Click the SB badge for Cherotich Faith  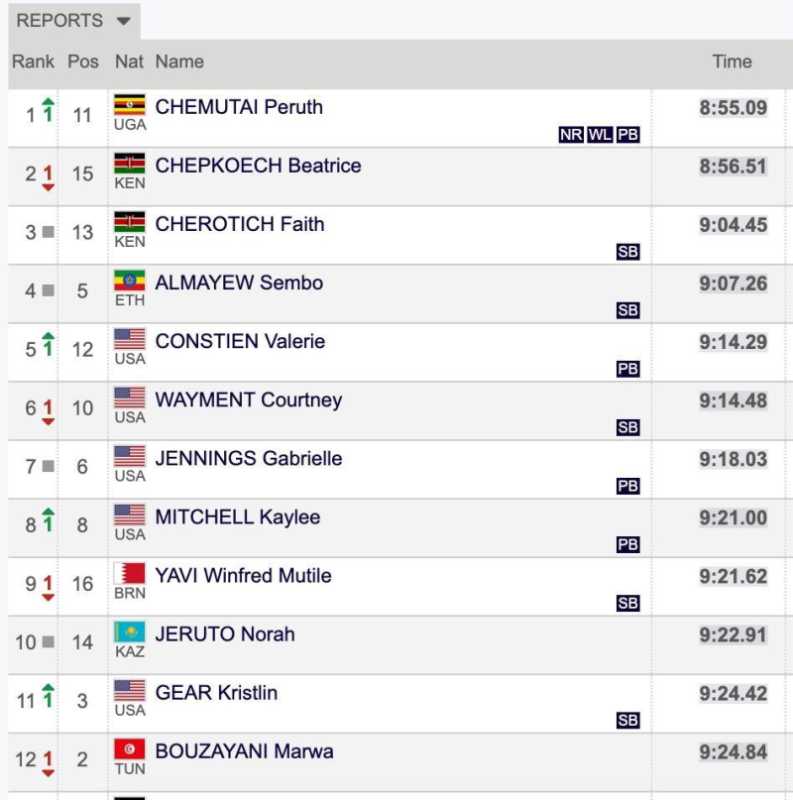(x=628, y=252)
